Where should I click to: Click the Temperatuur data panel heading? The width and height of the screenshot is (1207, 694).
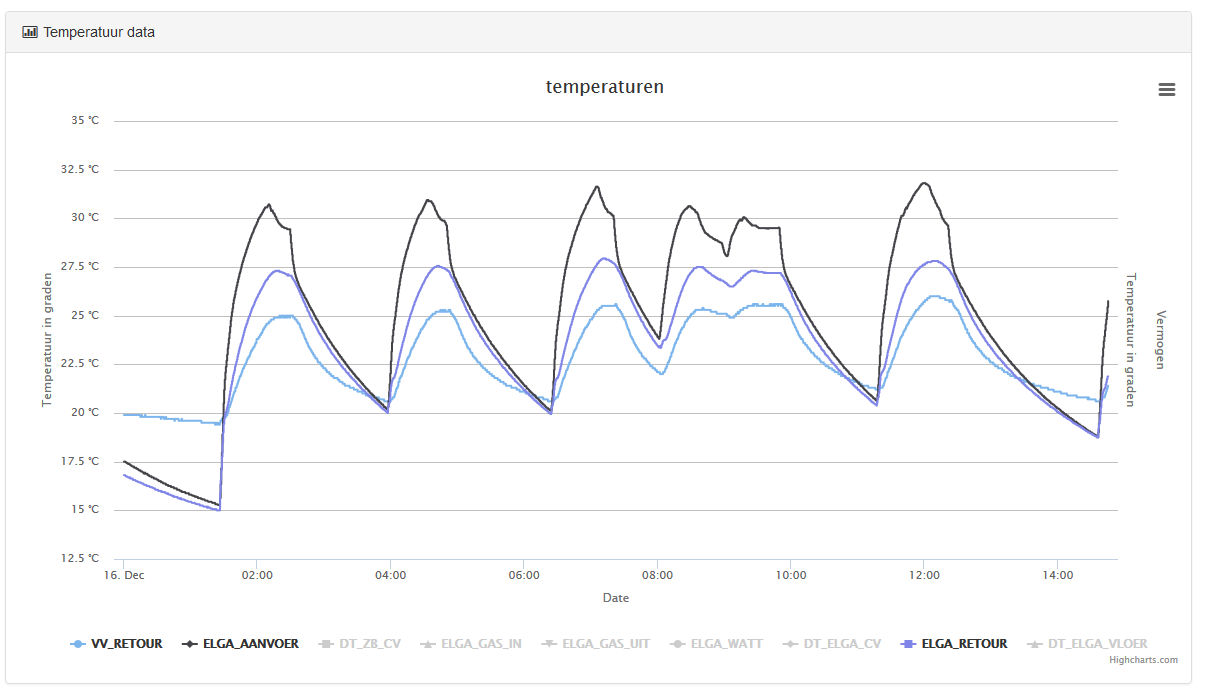[x=98, y=32]
